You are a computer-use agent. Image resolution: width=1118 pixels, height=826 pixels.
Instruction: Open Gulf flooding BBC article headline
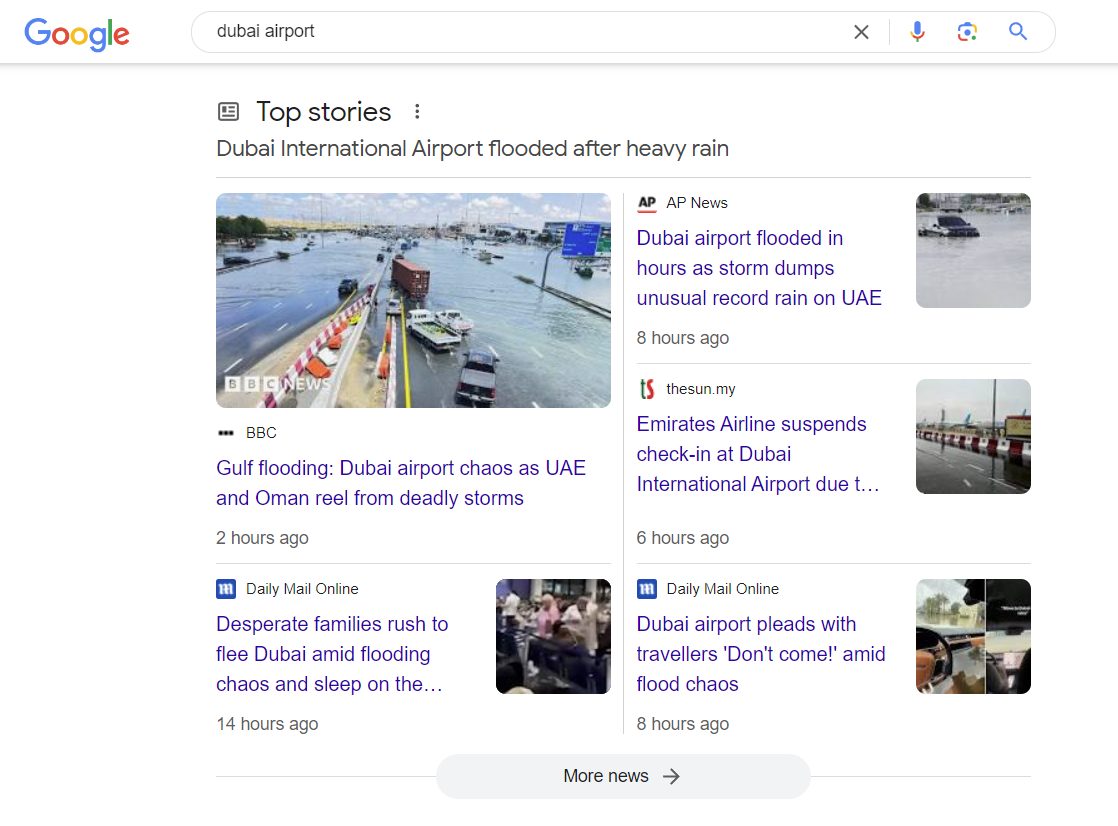coord(401,483)
